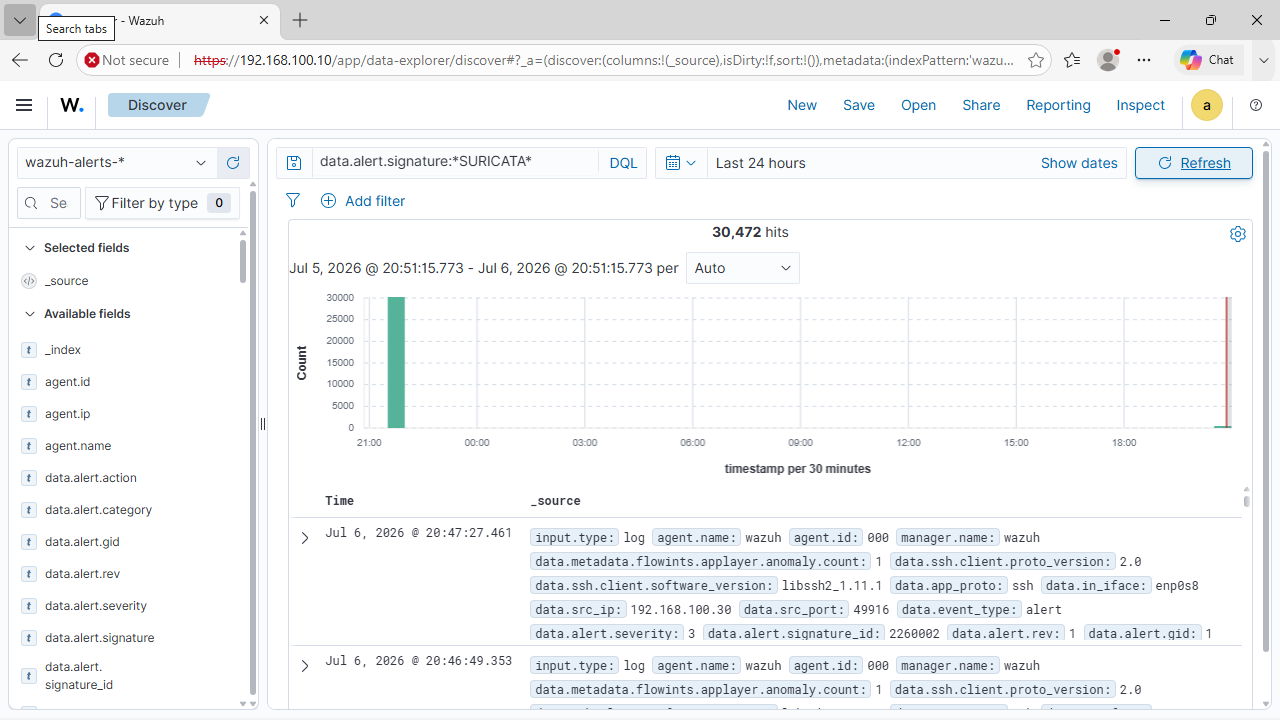This screenshot has height=720, width=1280.
Task: Open the calendar quick time menu
Action: [x=680, y=163]
